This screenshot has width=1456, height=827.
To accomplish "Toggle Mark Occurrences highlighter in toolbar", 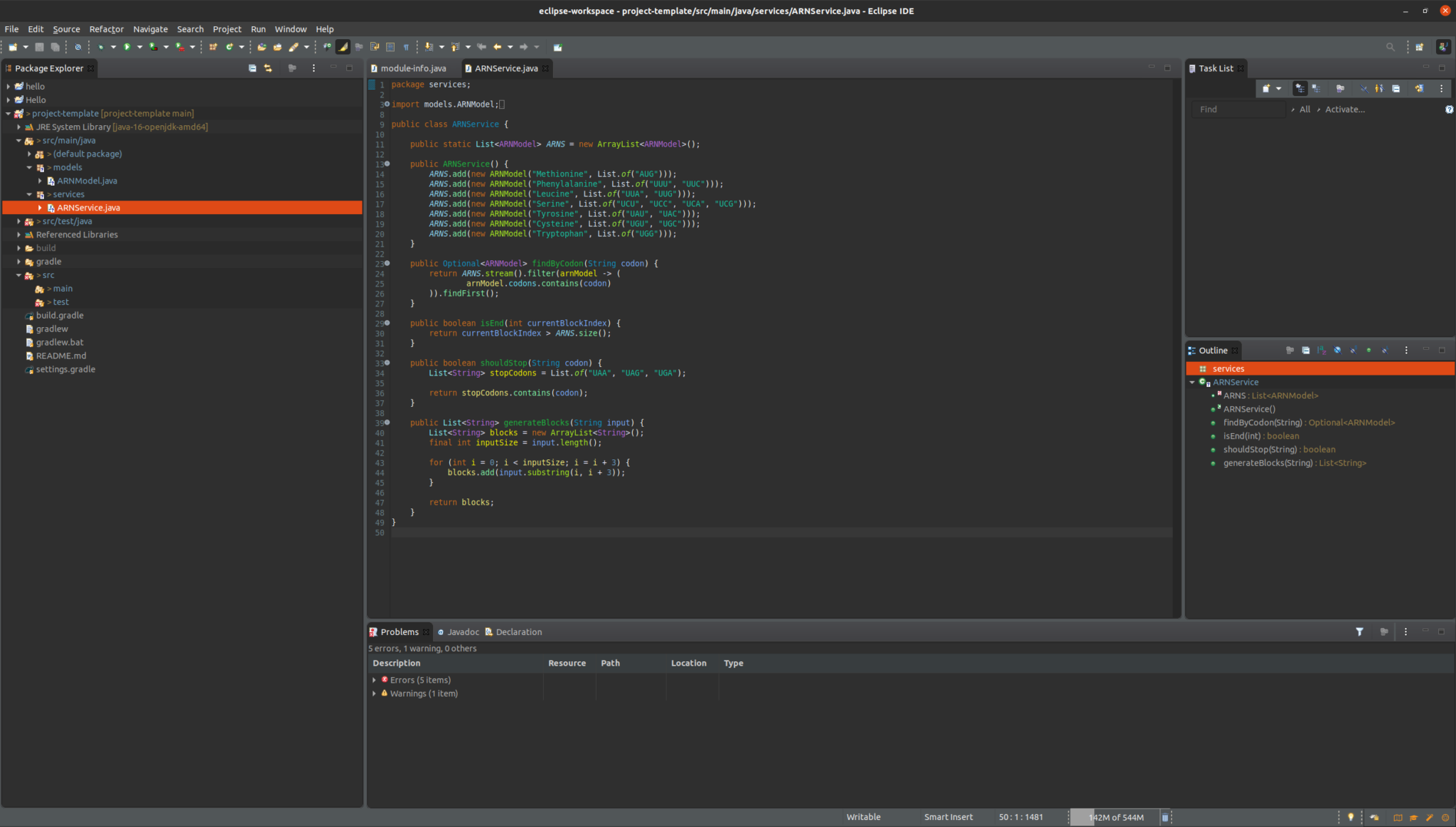I will pyautogui.click(x=343, y=47).
